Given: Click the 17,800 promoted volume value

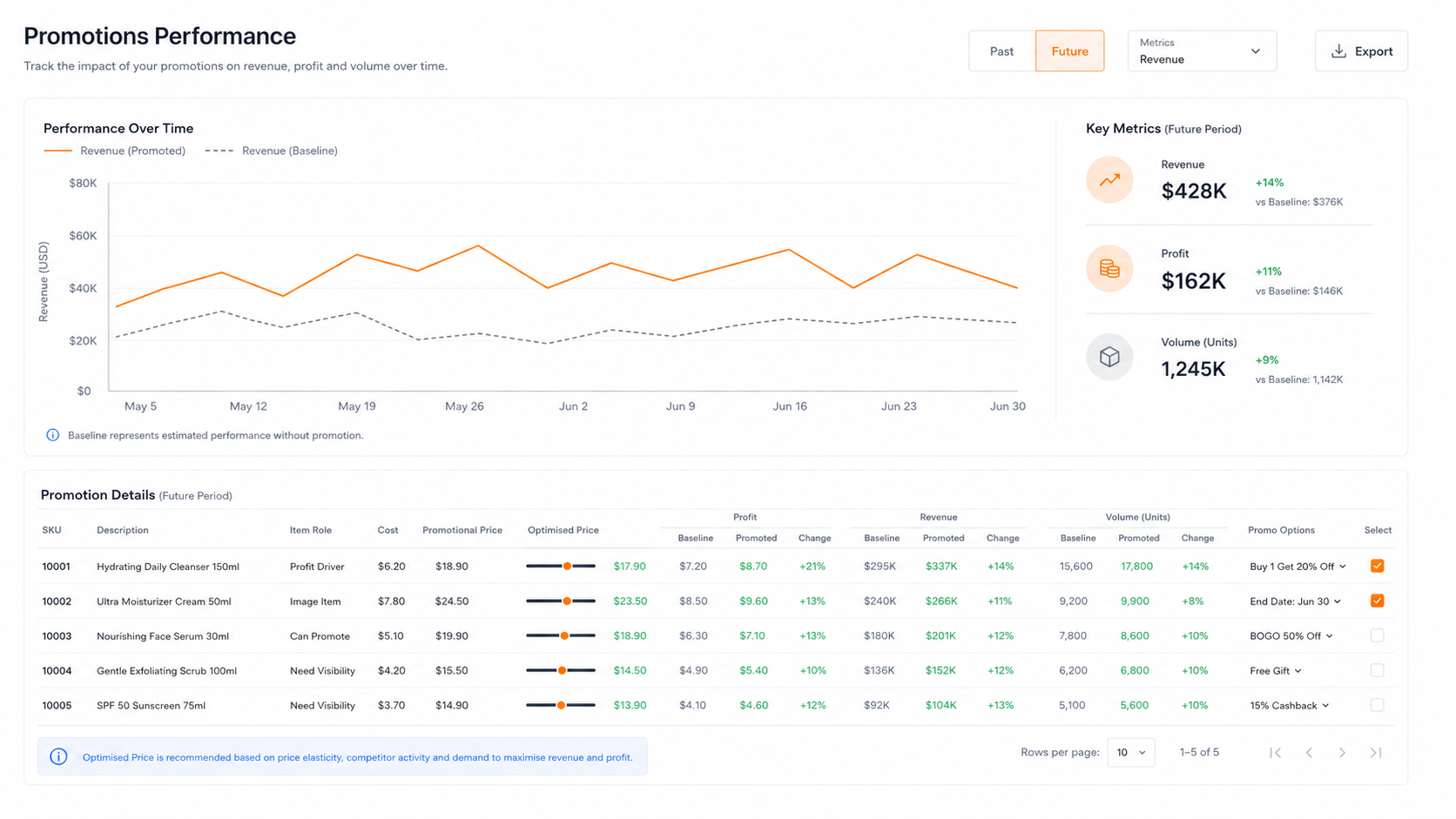Looking at the screenshot, I should click(x=1137, y=567).
